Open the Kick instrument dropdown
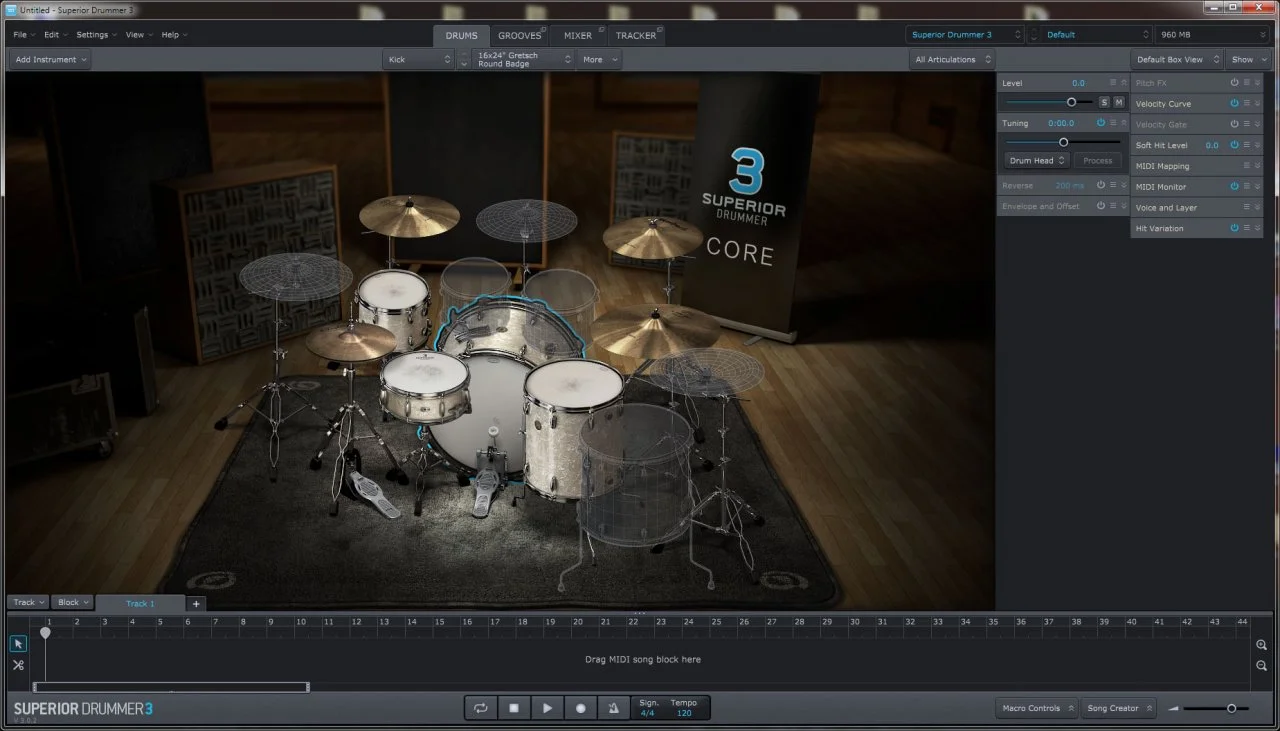The width and height of the screenshot is (1280, 731). pyautogui.click(x=419, y=60)
